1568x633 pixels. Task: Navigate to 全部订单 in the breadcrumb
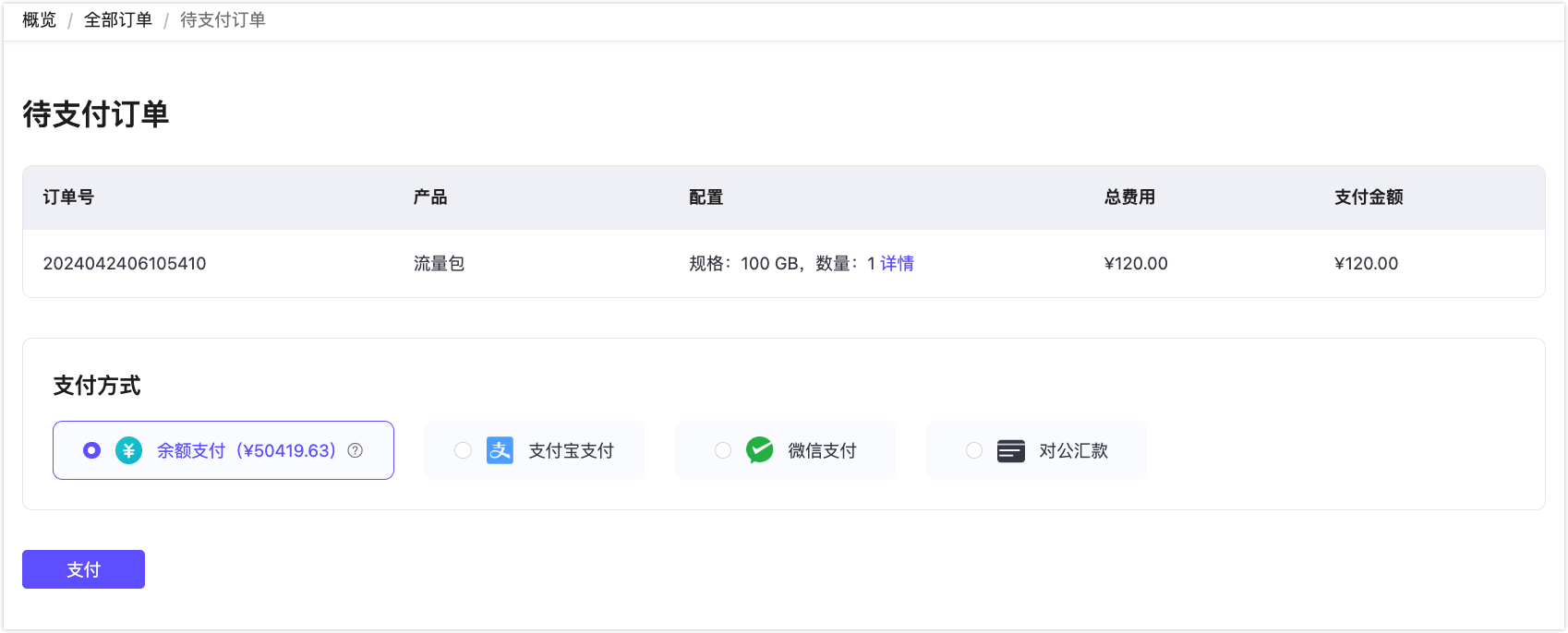[118, 20]
